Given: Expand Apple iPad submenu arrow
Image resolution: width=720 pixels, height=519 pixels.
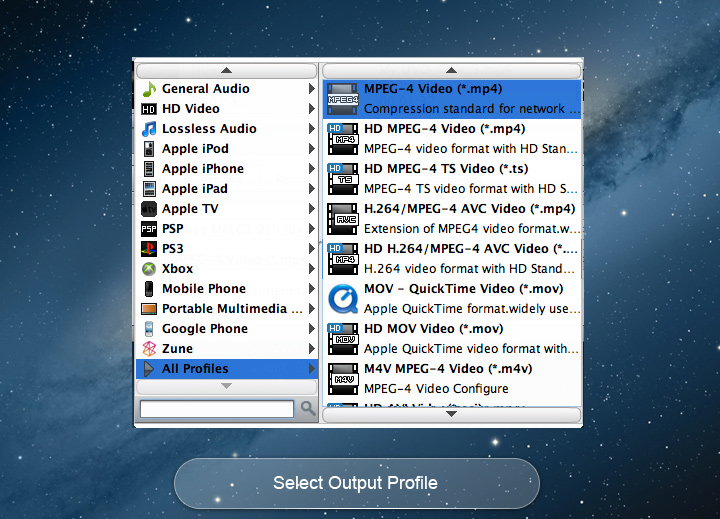Looking at the screenshot, I should pos(312,189).
